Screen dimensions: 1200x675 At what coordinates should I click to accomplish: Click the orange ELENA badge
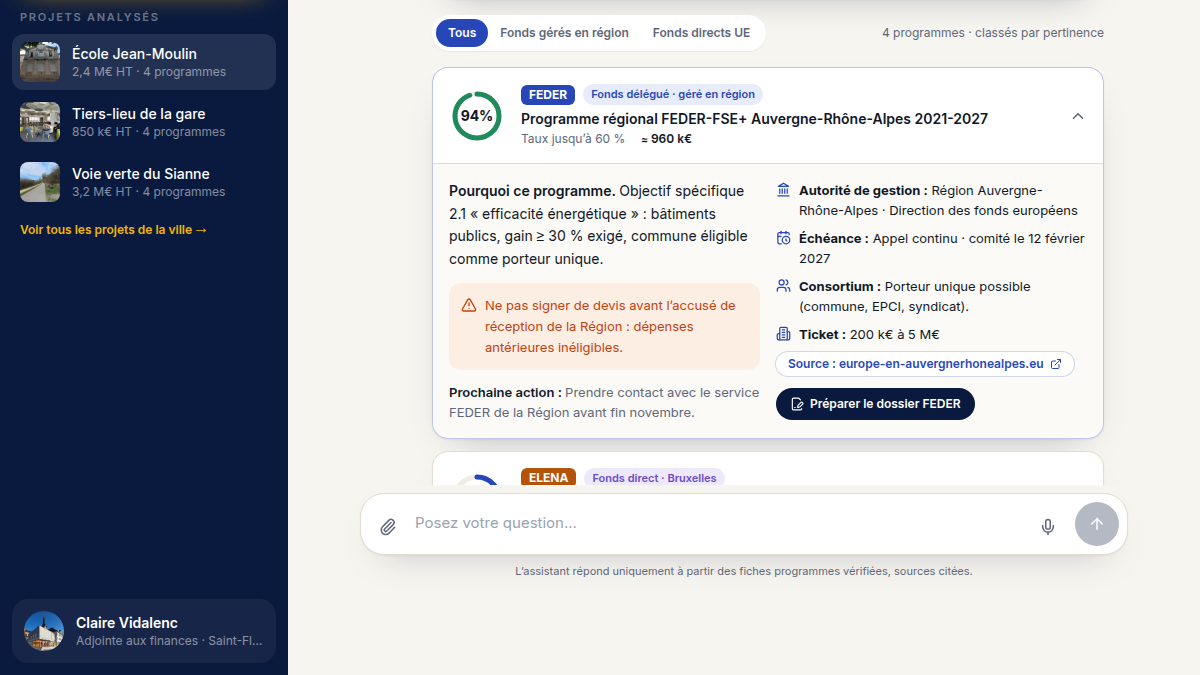548,478
